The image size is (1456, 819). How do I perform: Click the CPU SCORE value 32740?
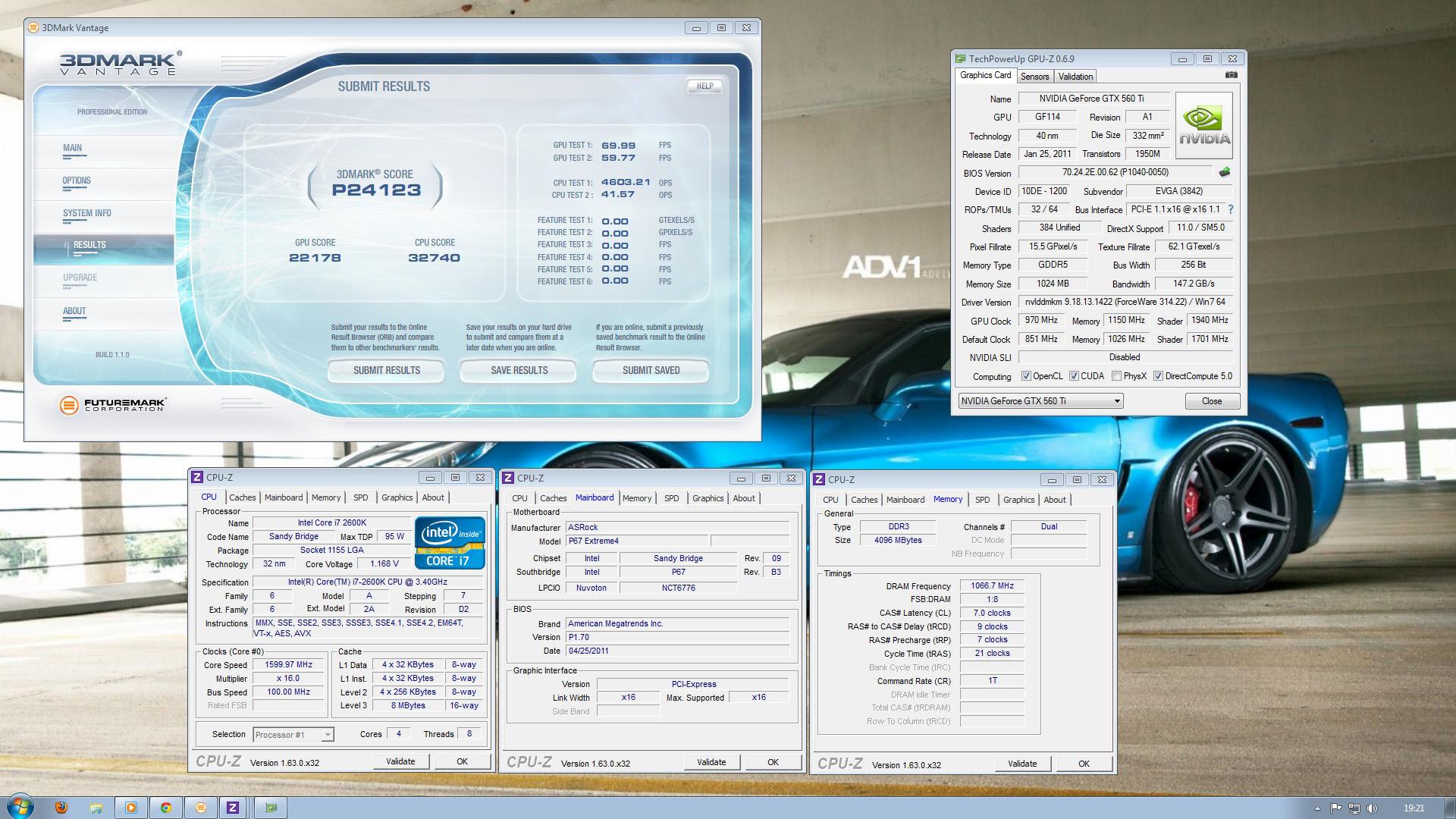(x=434, y=258)
